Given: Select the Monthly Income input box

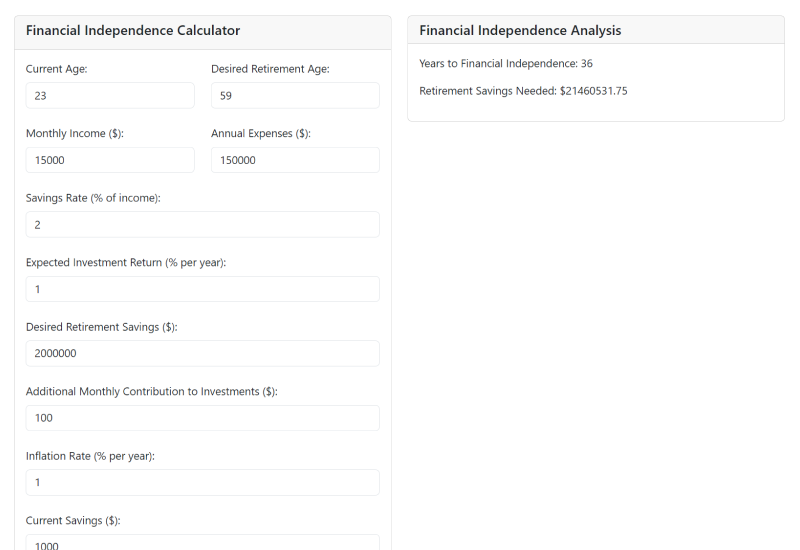Looking at the screenshot, I should coord(110,160).
